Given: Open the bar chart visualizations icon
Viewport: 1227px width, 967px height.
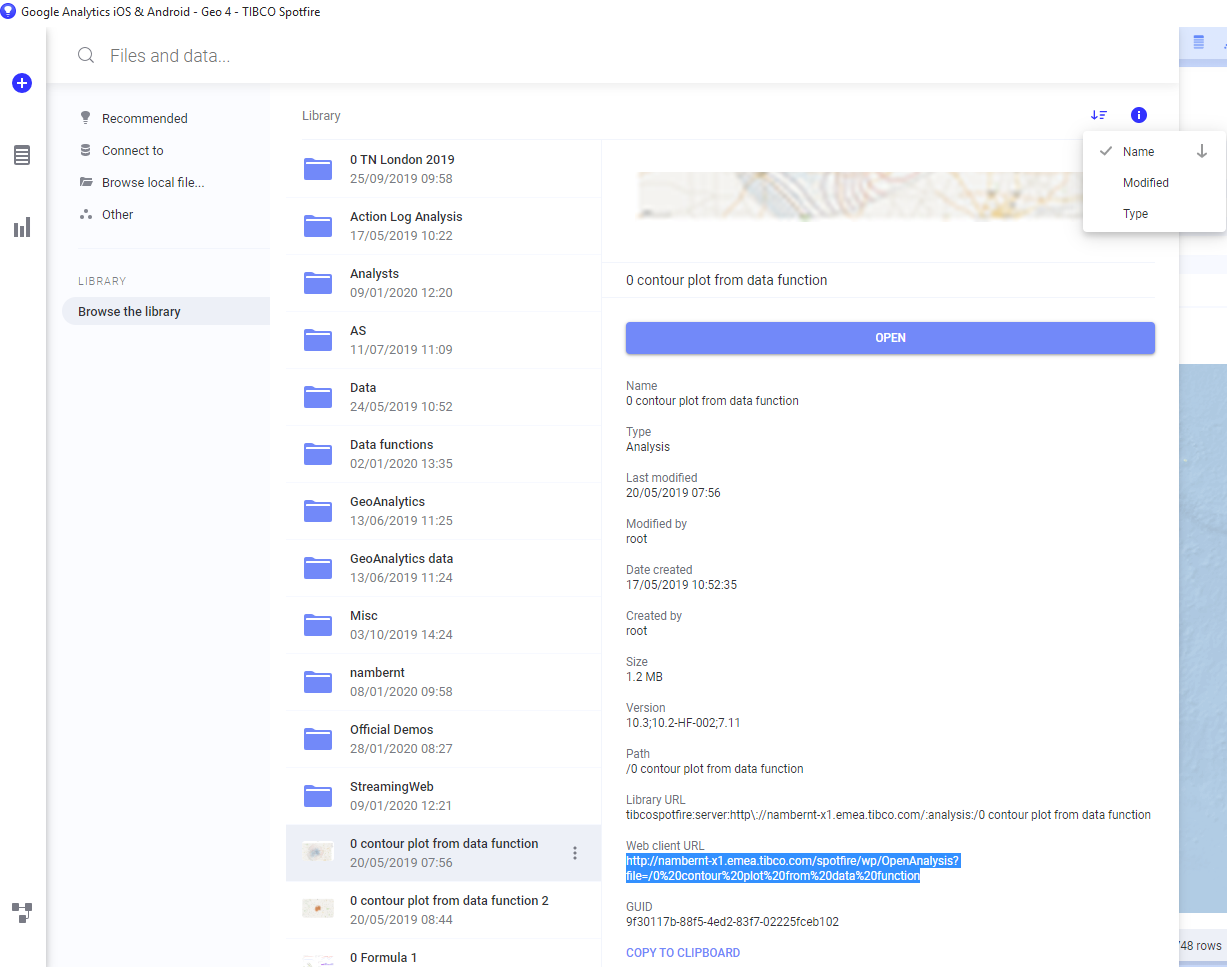Looking at the screenshot, I should point(22,227).
